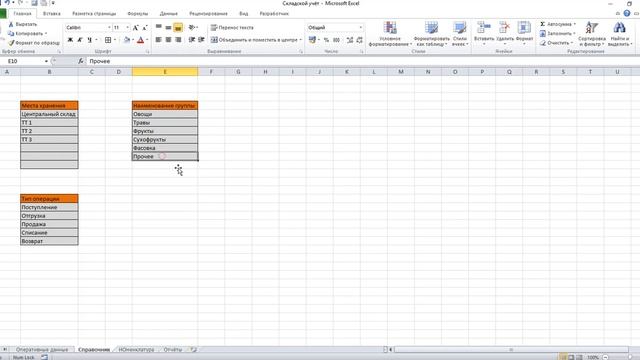This screenshot has height=360, width=640.
Task: Select cell Списание in operation types
Action: coord(49,233)
